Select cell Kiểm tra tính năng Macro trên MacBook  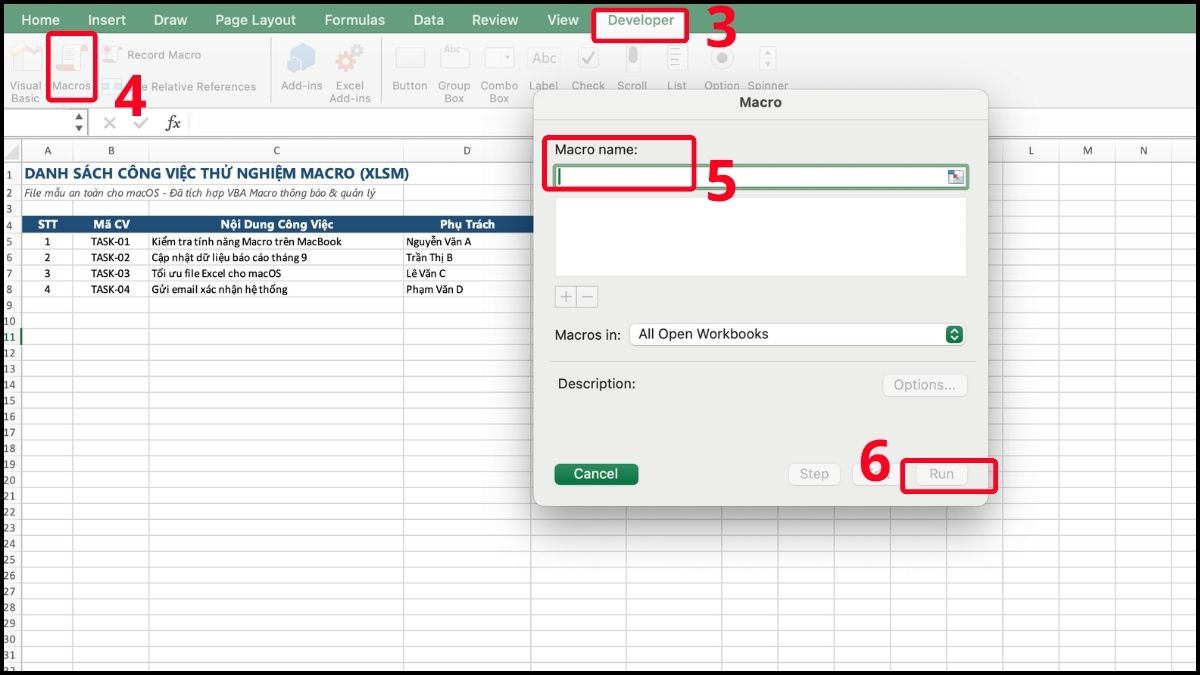pos(276,241)
